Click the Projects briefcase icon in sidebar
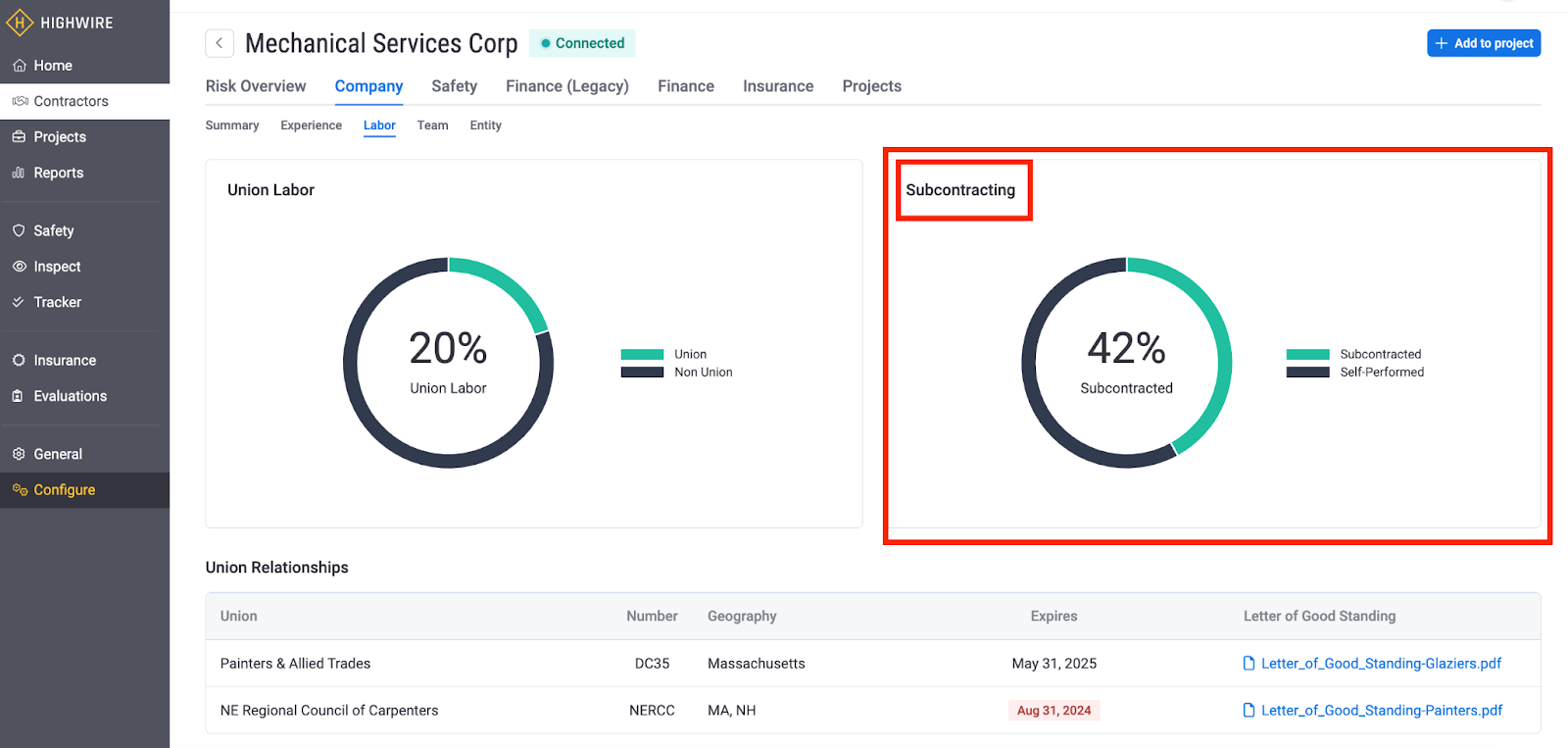Image resolution: width=1568 pixels, height=748 pixels. tap(19, 137)
